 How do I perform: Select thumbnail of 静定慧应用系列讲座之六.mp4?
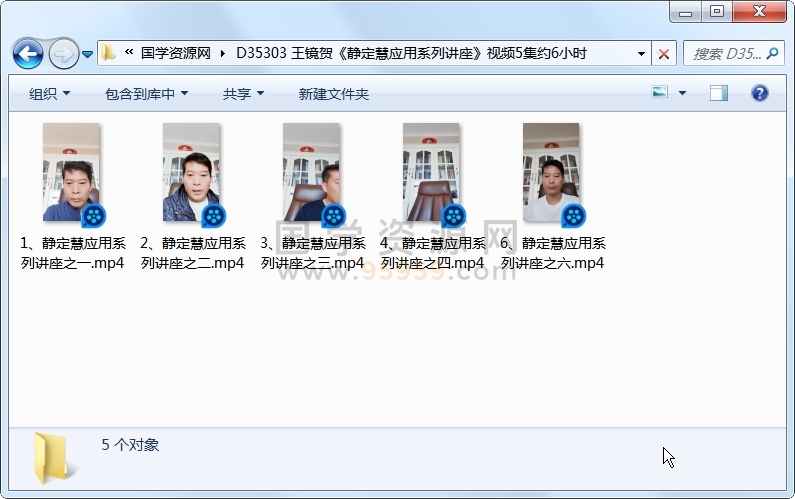[551, 172]
